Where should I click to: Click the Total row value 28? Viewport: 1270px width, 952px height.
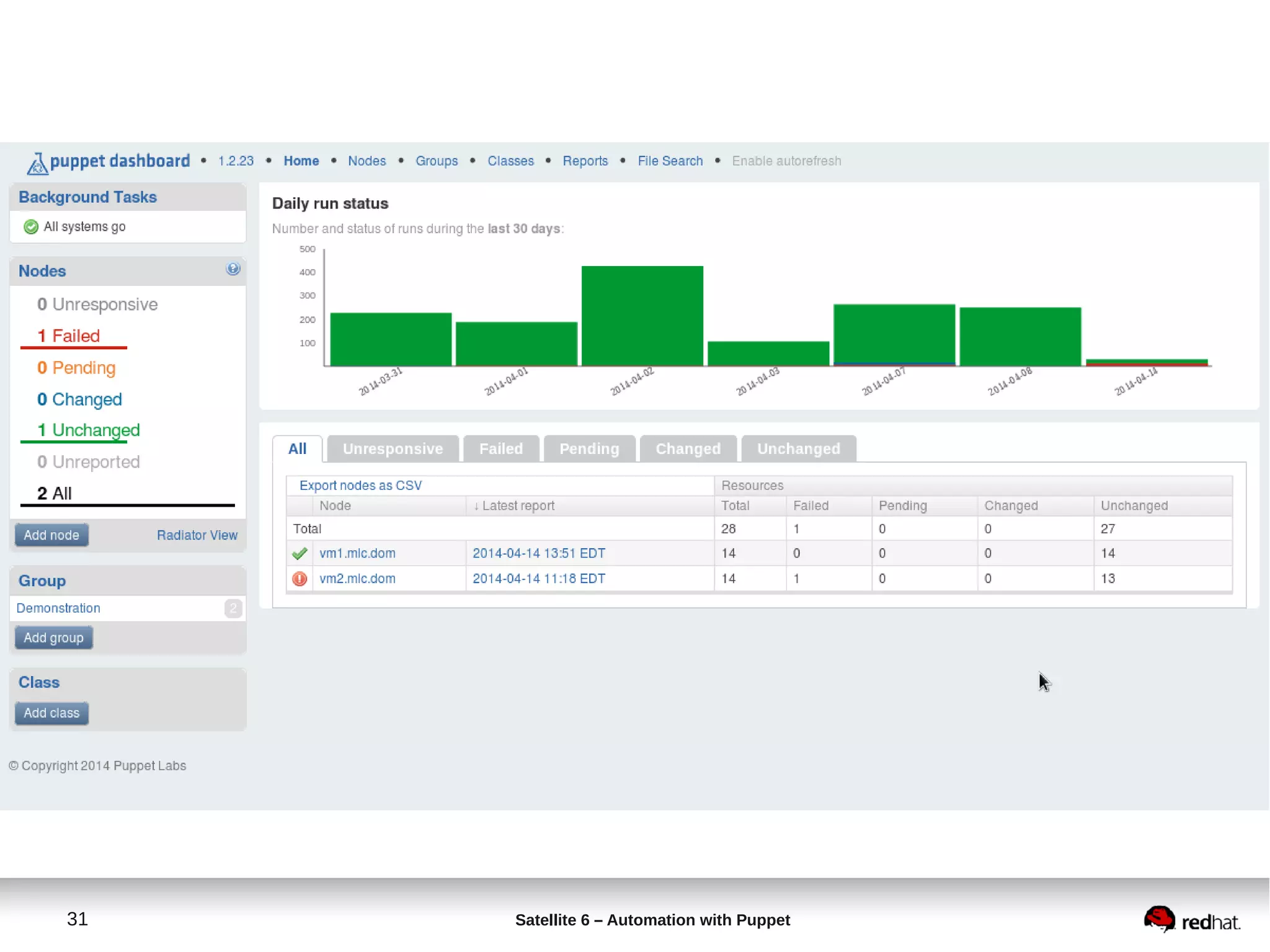click(x=729, y=529)
